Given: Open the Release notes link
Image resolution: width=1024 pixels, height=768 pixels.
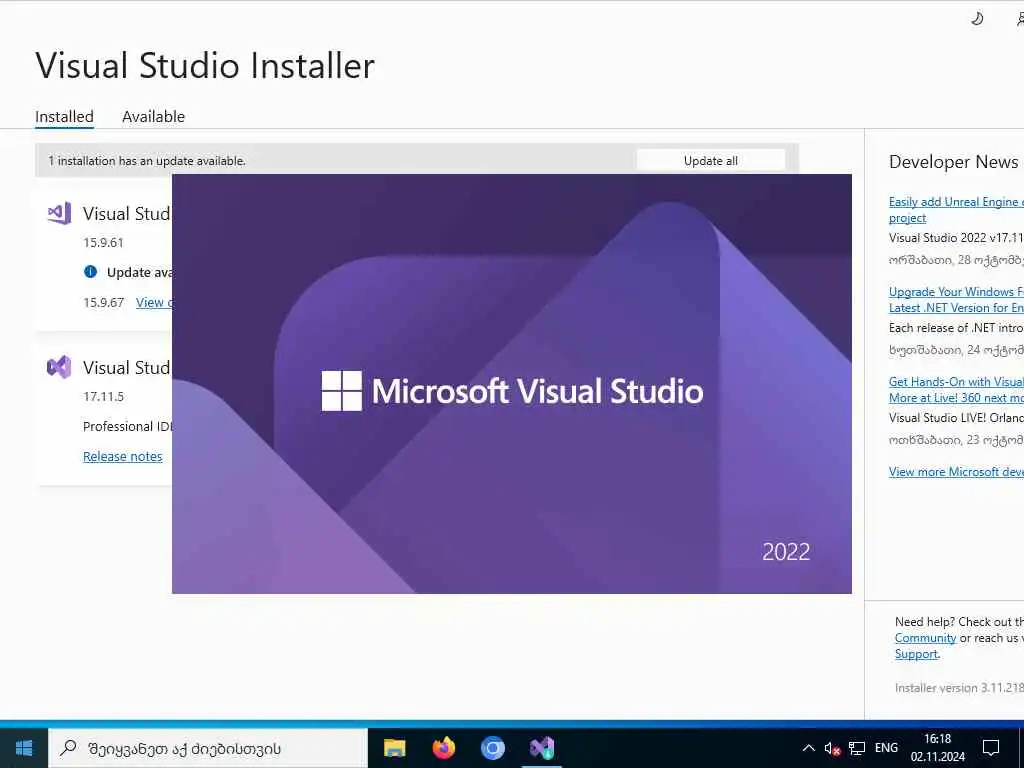Looking at the screenshot, I should [123, 456].
